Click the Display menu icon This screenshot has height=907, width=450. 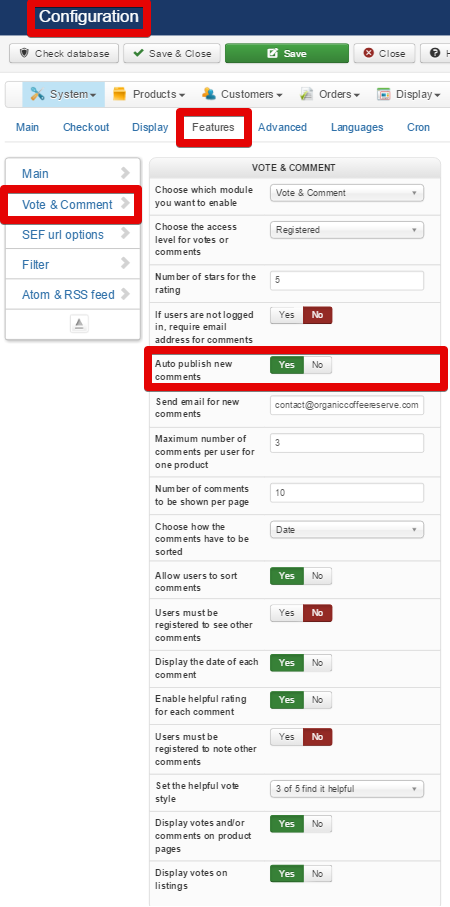point(383,94)
